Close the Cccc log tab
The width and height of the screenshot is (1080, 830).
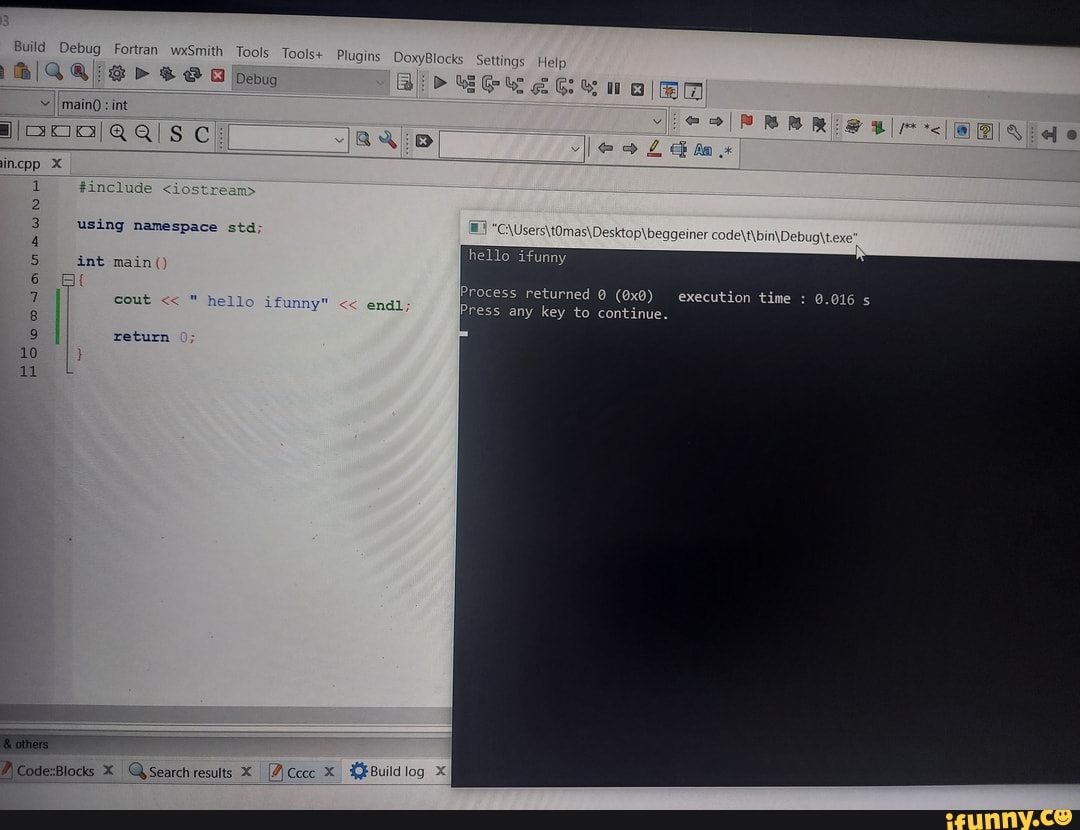coord(329,772)
